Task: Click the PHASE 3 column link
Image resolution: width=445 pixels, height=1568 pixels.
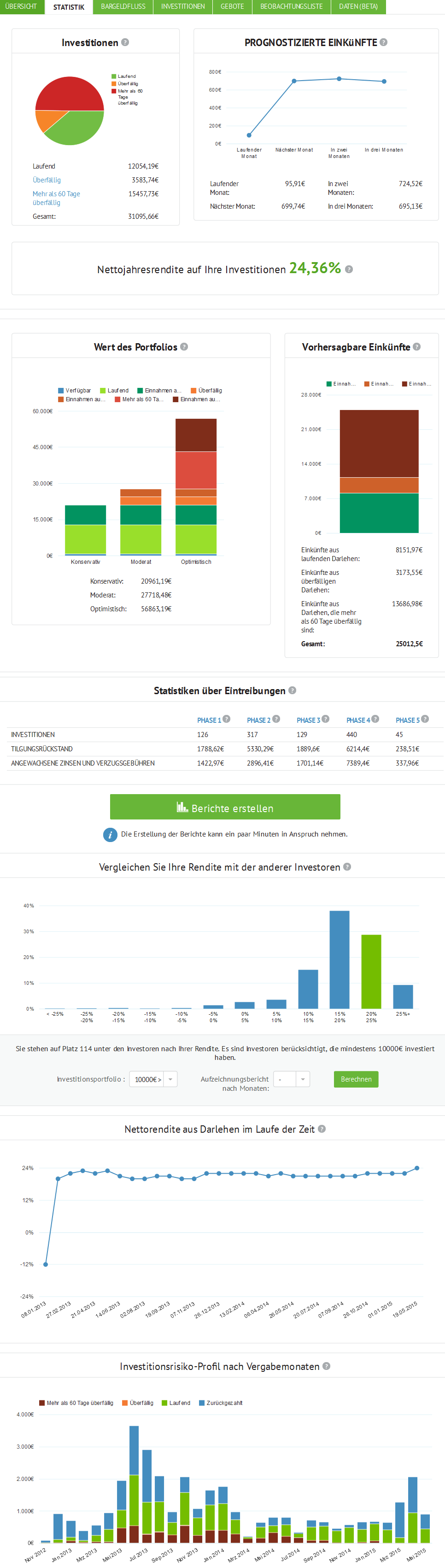Action: pos(308,720)
